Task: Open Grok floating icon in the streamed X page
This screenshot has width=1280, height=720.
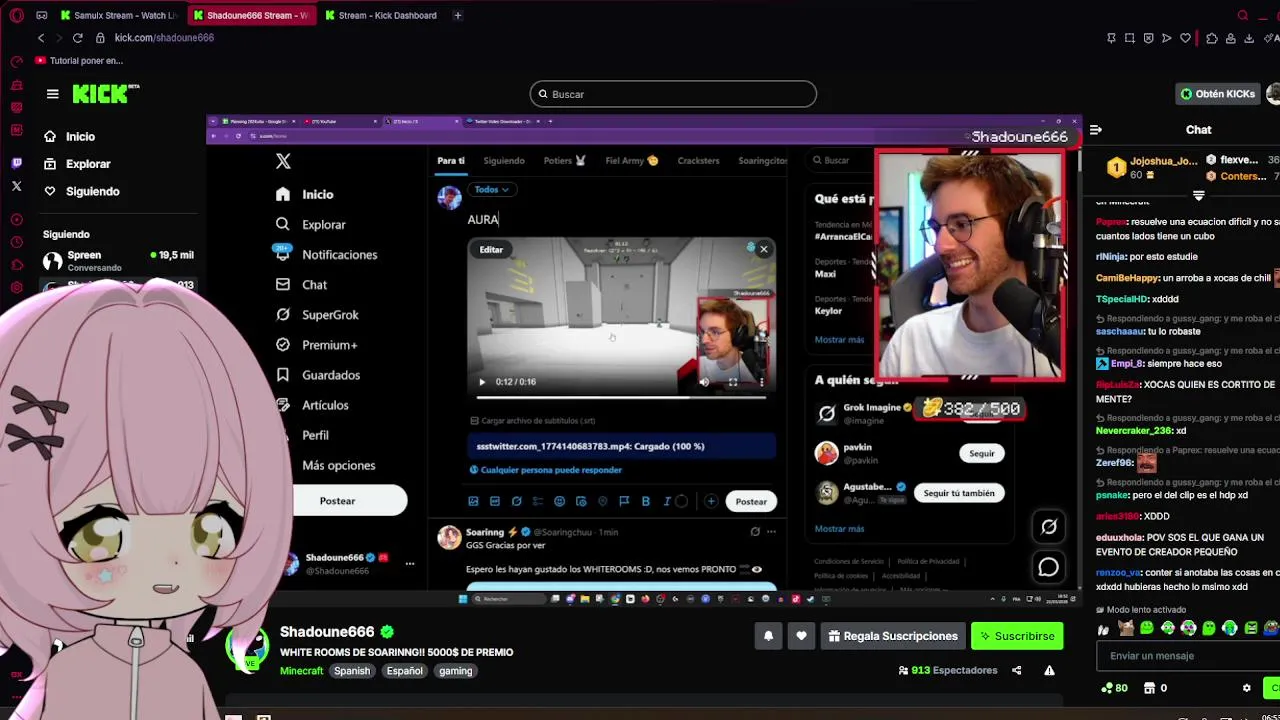Action: [1048, 527]
